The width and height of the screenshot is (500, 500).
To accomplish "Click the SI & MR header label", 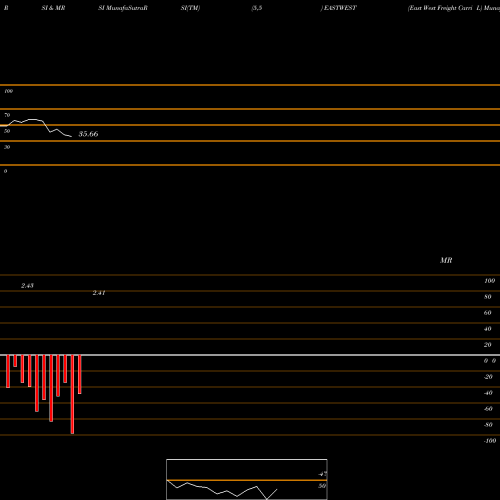I will (x=53, y=8).
